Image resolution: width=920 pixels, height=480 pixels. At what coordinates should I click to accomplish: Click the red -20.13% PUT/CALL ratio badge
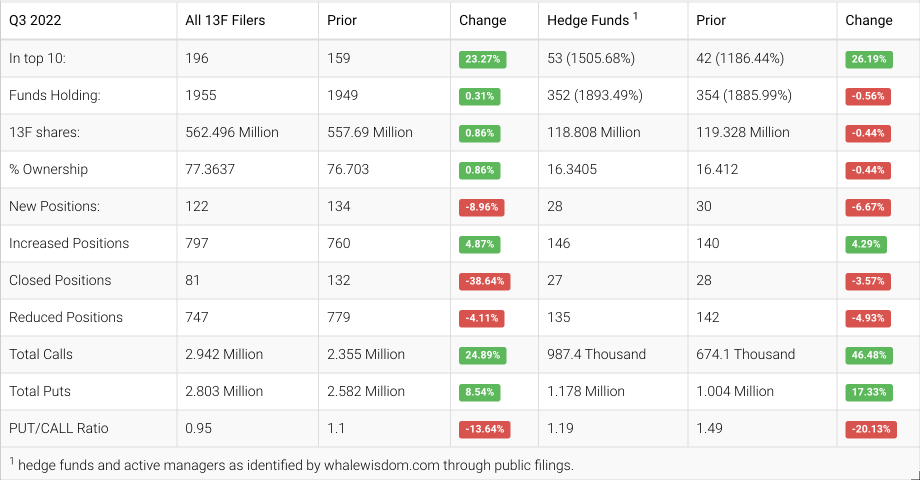868,429
